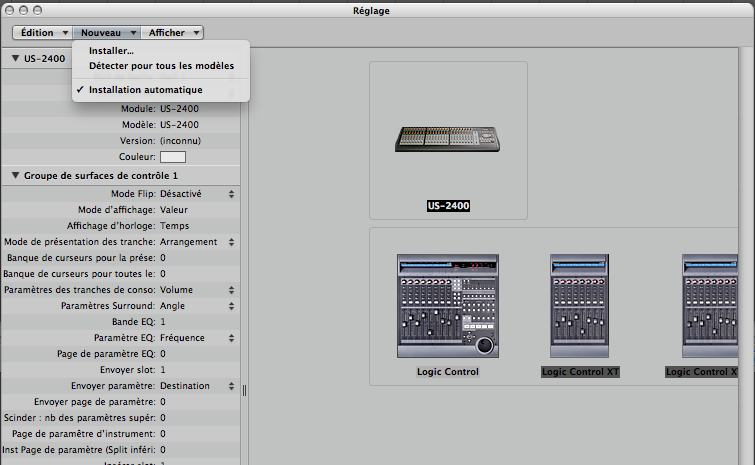Click the Version value (inconnu)
Viewport: 755px width, 465px height.
click(181, 141)
